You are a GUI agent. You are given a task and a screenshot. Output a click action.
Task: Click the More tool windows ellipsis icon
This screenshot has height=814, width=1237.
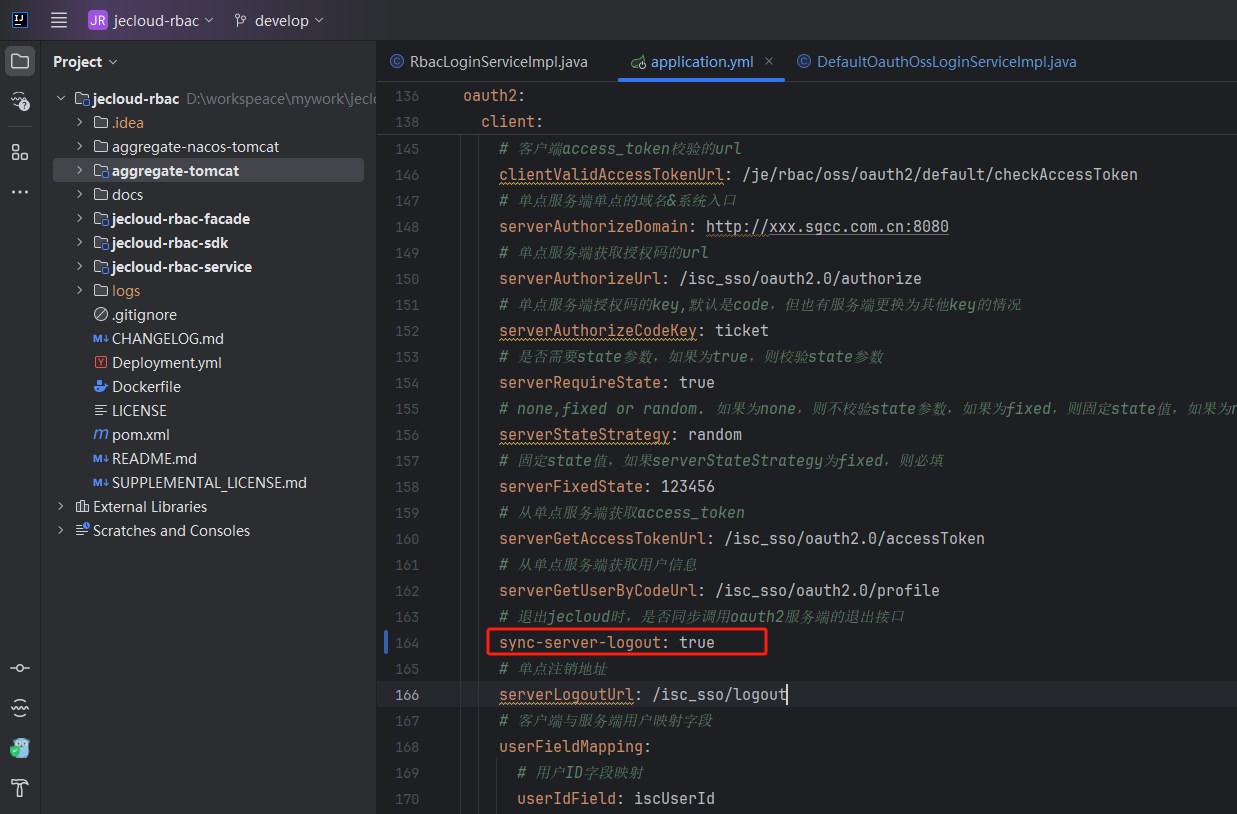click(20, 191)
